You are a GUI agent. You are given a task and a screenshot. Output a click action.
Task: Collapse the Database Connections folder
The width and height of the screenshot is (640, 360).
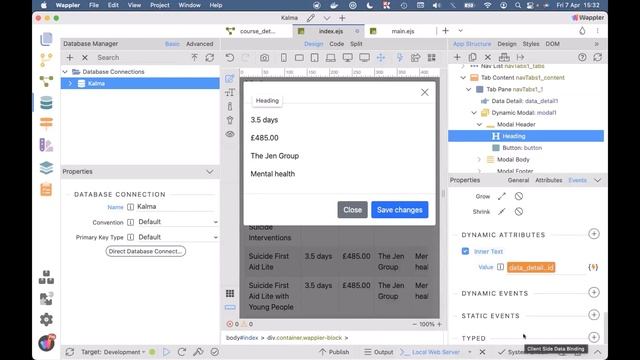click(x=65, y=71)
